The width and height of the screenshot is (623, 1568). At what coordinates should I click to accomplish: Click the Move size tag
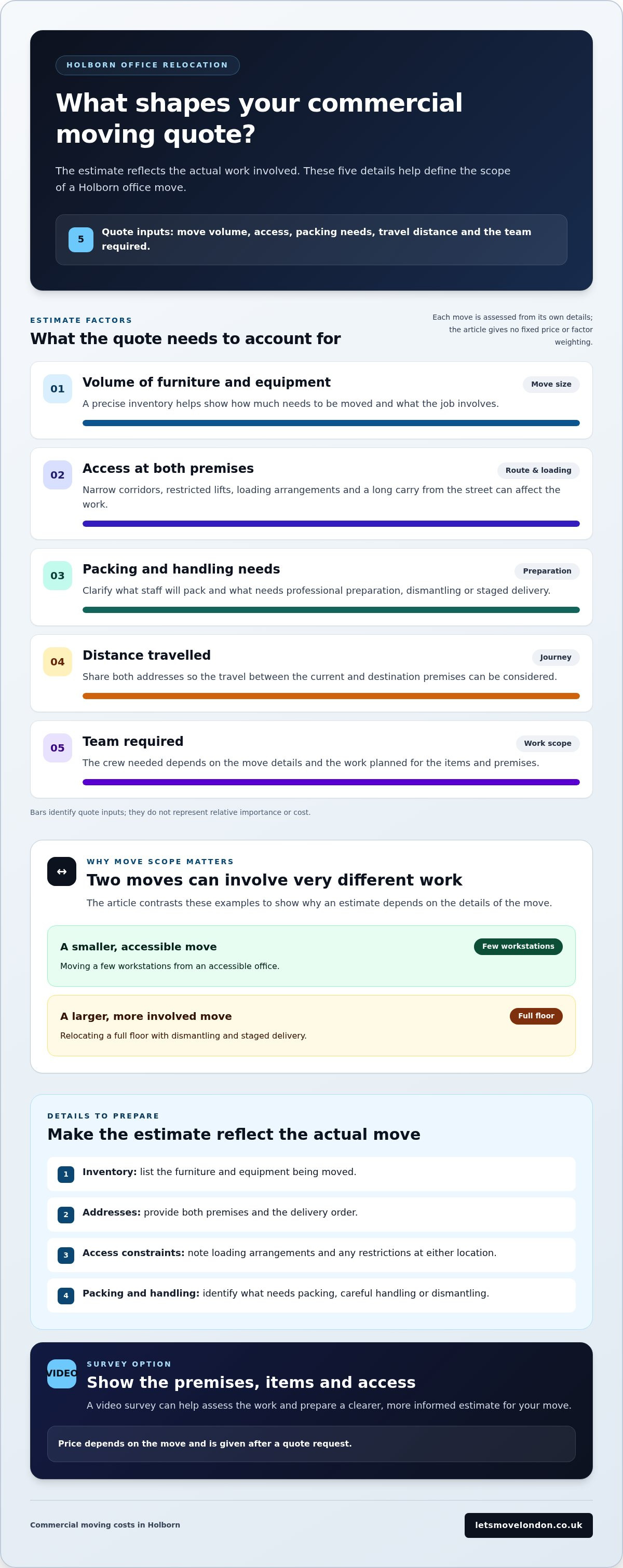coord(550,384)
